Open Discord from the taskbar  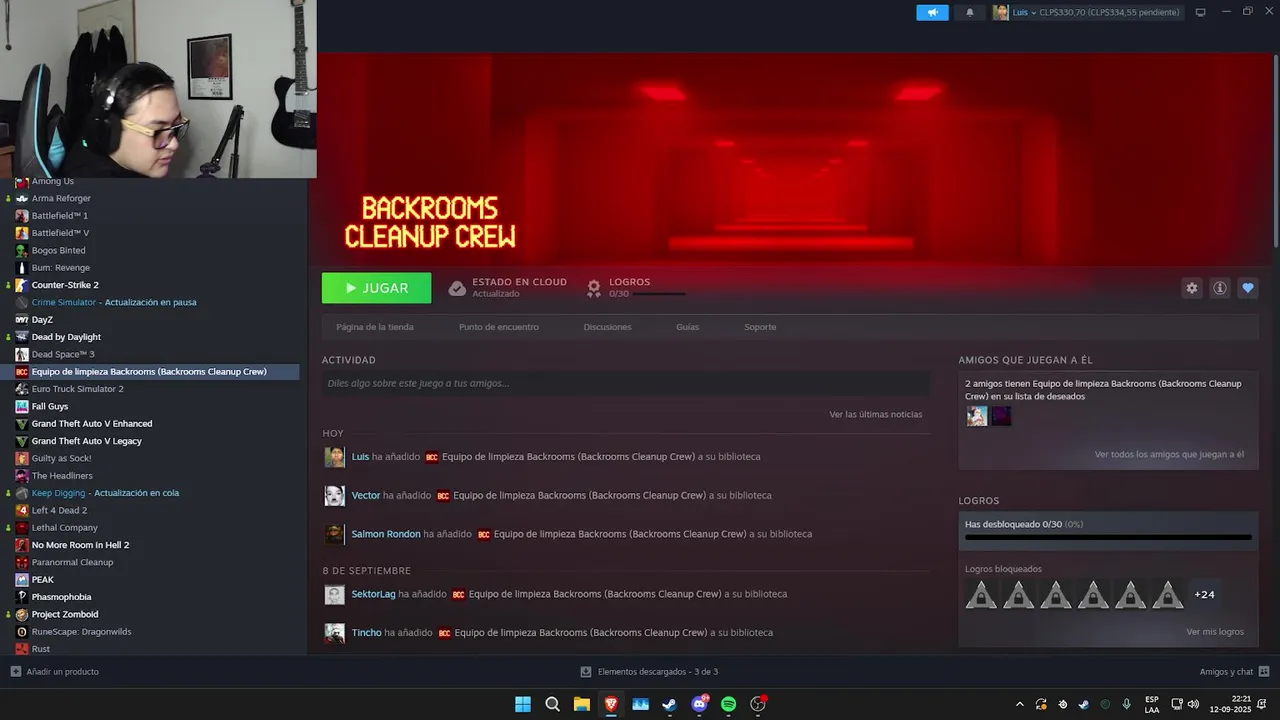[699, 704]
